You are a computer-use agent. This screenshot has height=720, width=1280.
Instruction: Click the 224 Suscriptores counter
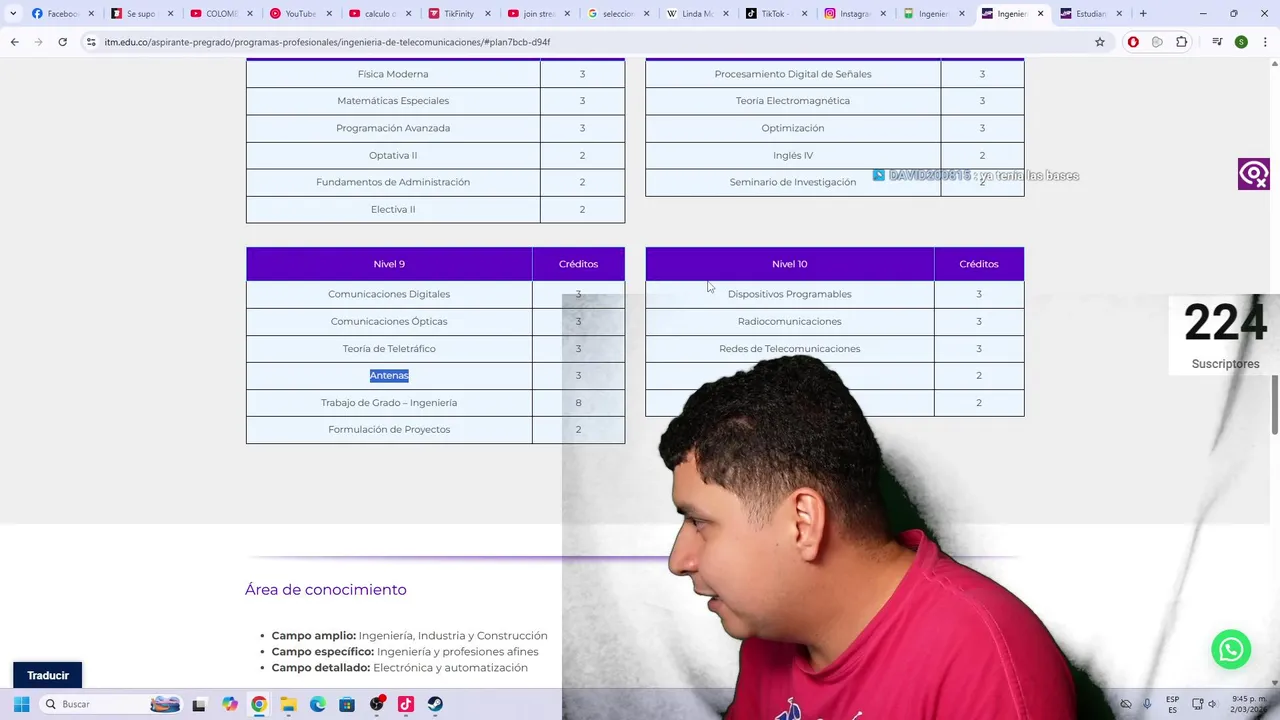(x=1225, y=335)
